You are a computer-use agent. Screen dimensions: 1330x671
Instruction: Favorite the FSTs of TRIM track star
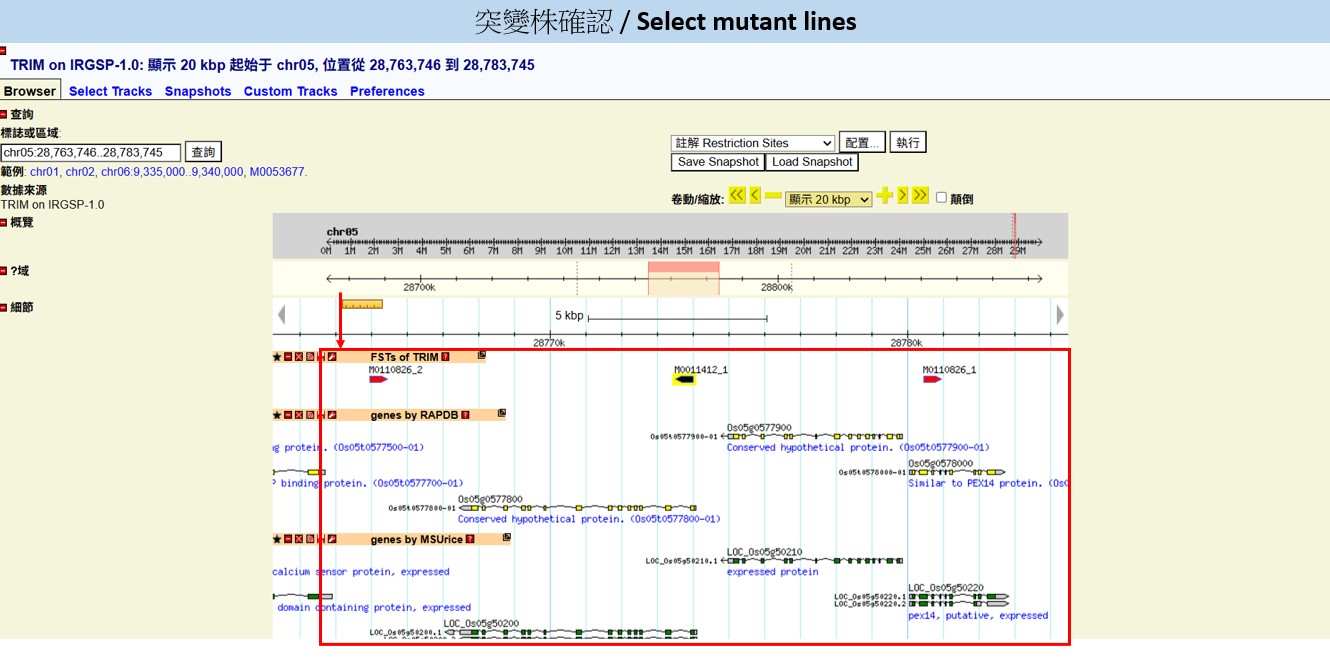(277, 357)
